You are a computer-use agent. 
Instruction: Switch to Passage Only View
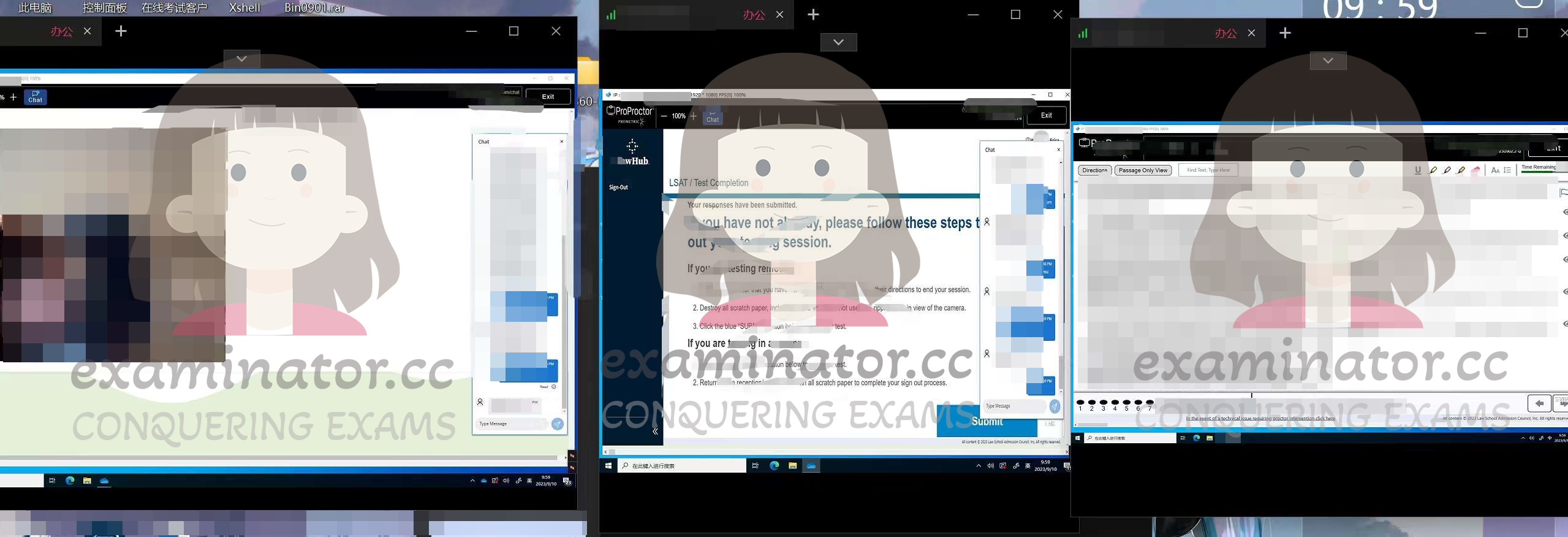(x=1143, y=170)
